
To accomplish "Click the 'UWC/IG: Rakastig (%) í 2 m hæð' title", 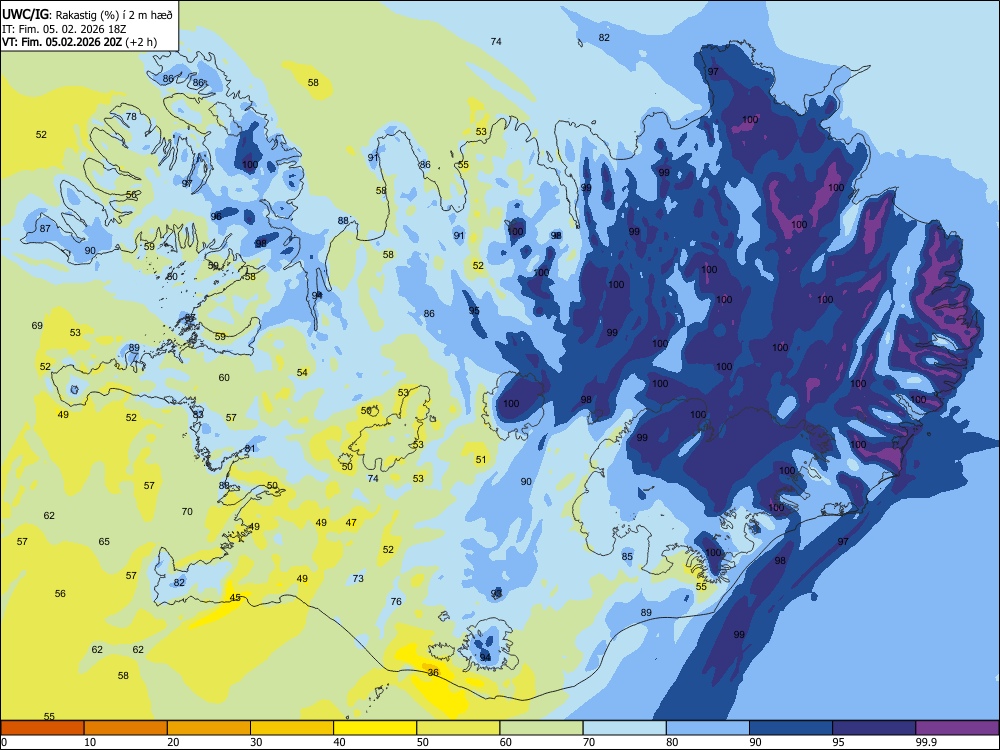I will [x=87, y=13].
